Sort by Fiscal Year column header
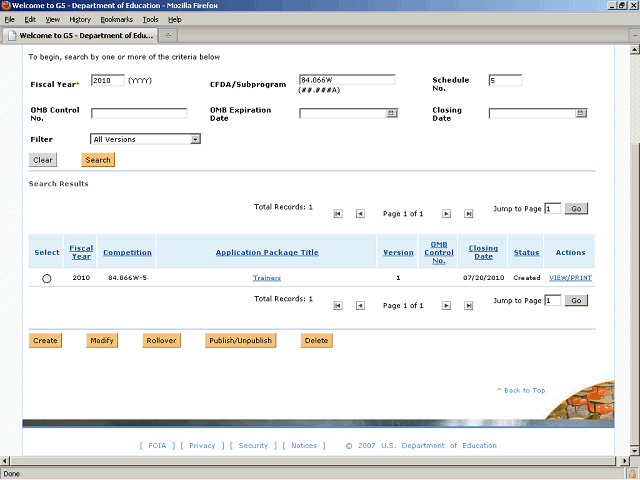Viewport: 640px width, 480px height. [81, 252]
